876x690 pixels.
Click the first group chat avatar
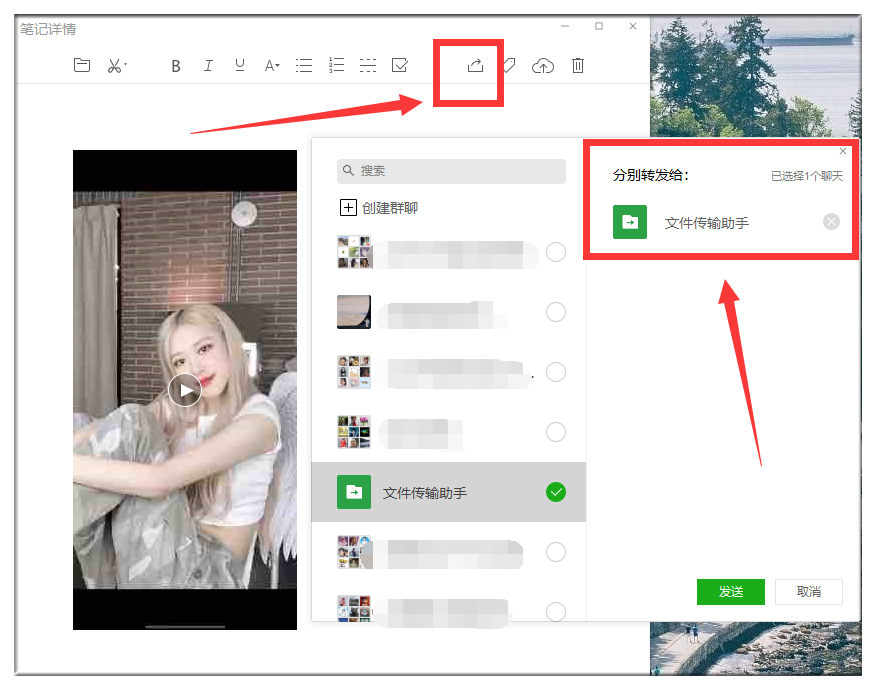click(354, 252)
